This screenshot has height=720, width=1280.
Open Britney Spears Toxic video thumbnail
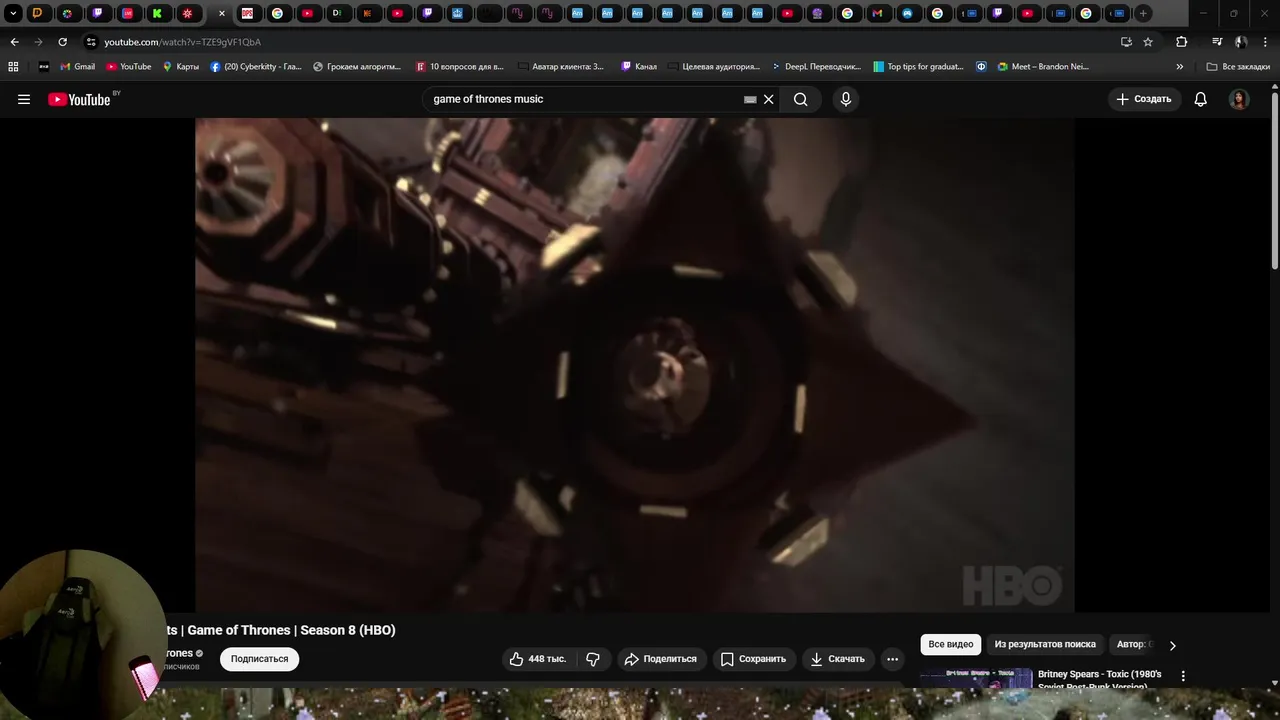coord(976,678)
